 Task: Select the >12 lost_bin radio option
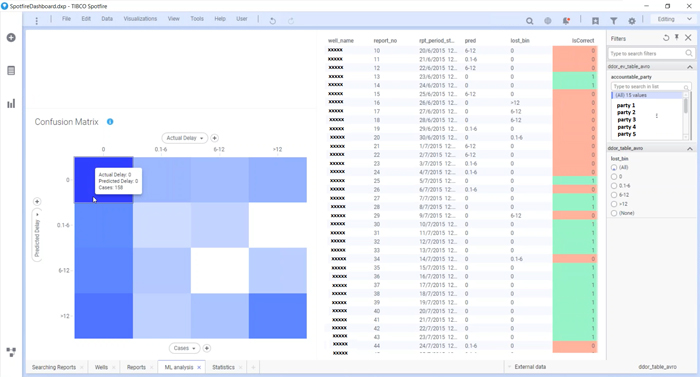tap(614, 204)
